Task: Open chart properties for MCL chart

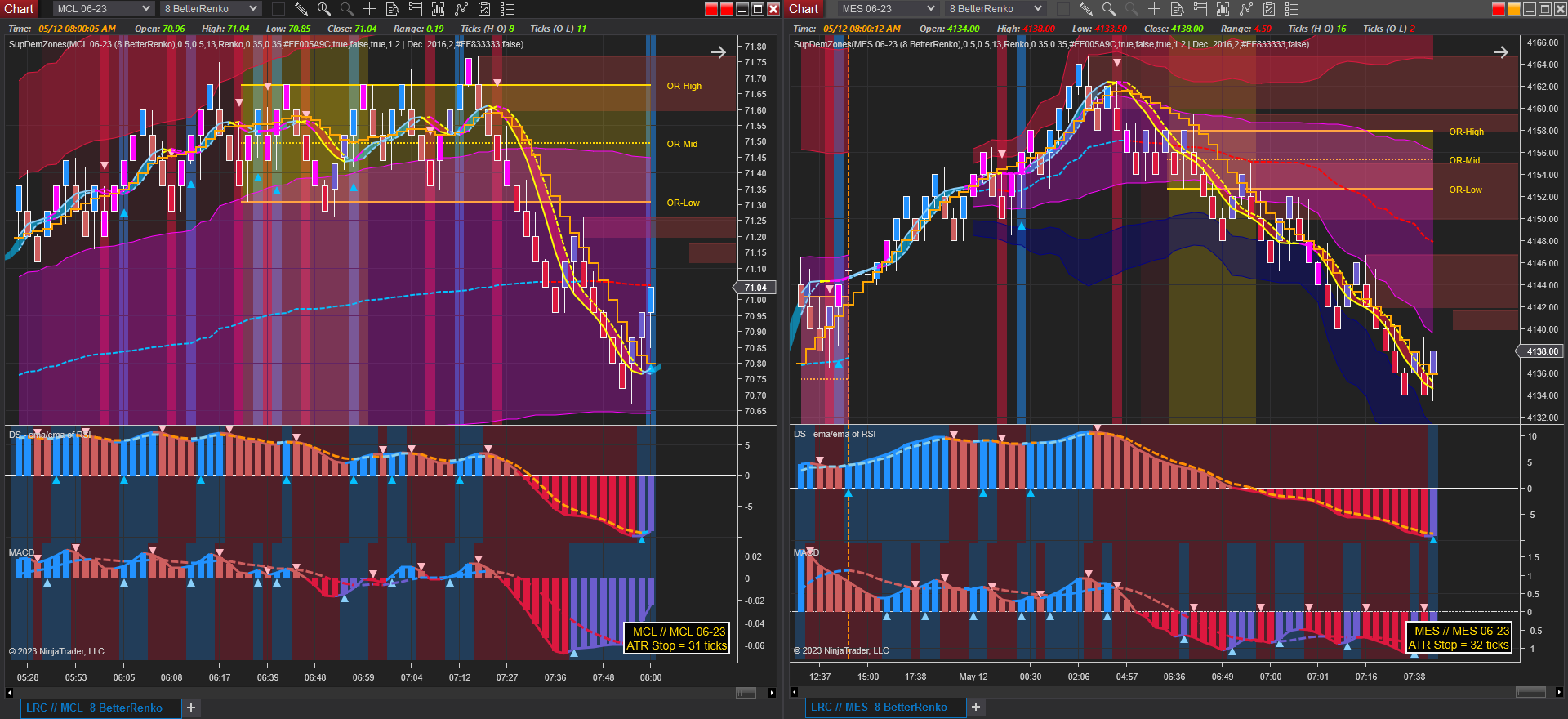Action: click(x=507, y=9)
